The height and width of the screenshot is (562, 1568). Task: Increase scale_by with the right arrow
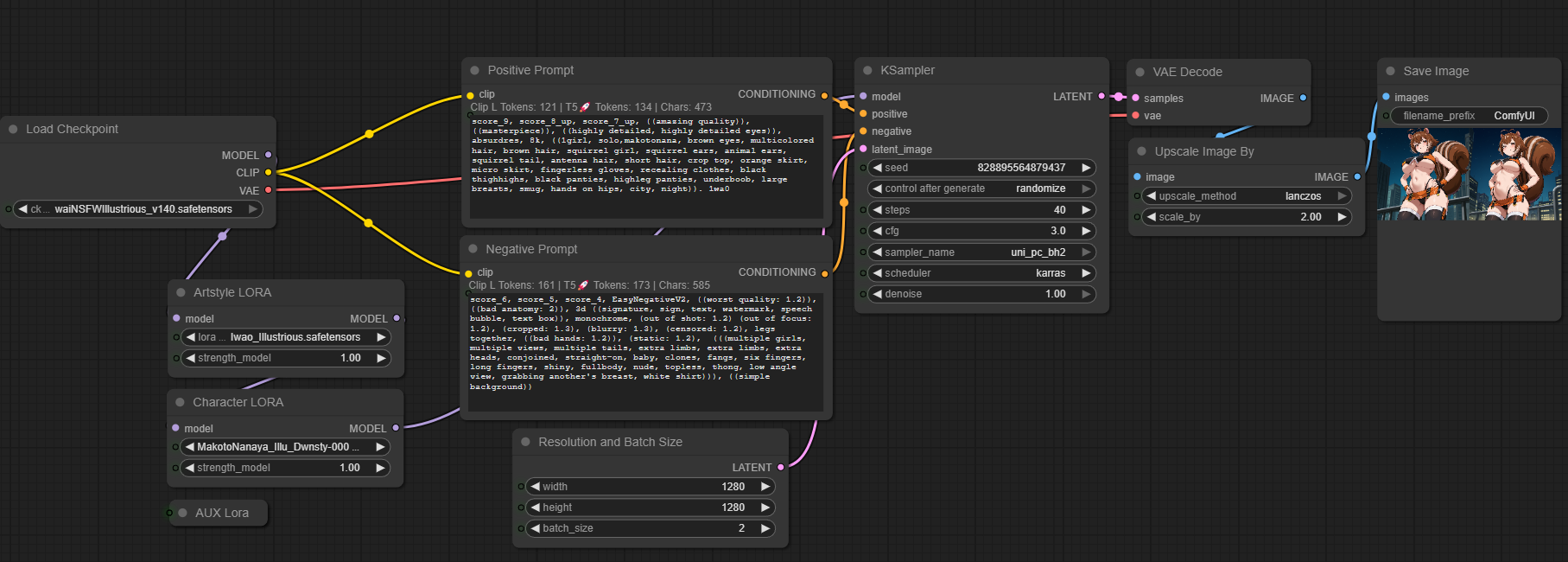1342,217
